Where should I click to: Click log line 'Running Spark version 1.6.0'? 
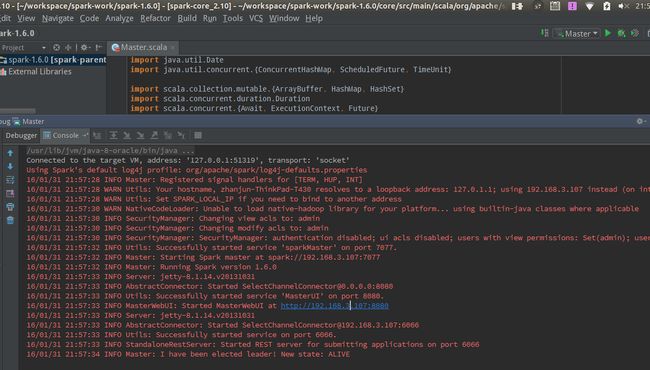(151, 267)
